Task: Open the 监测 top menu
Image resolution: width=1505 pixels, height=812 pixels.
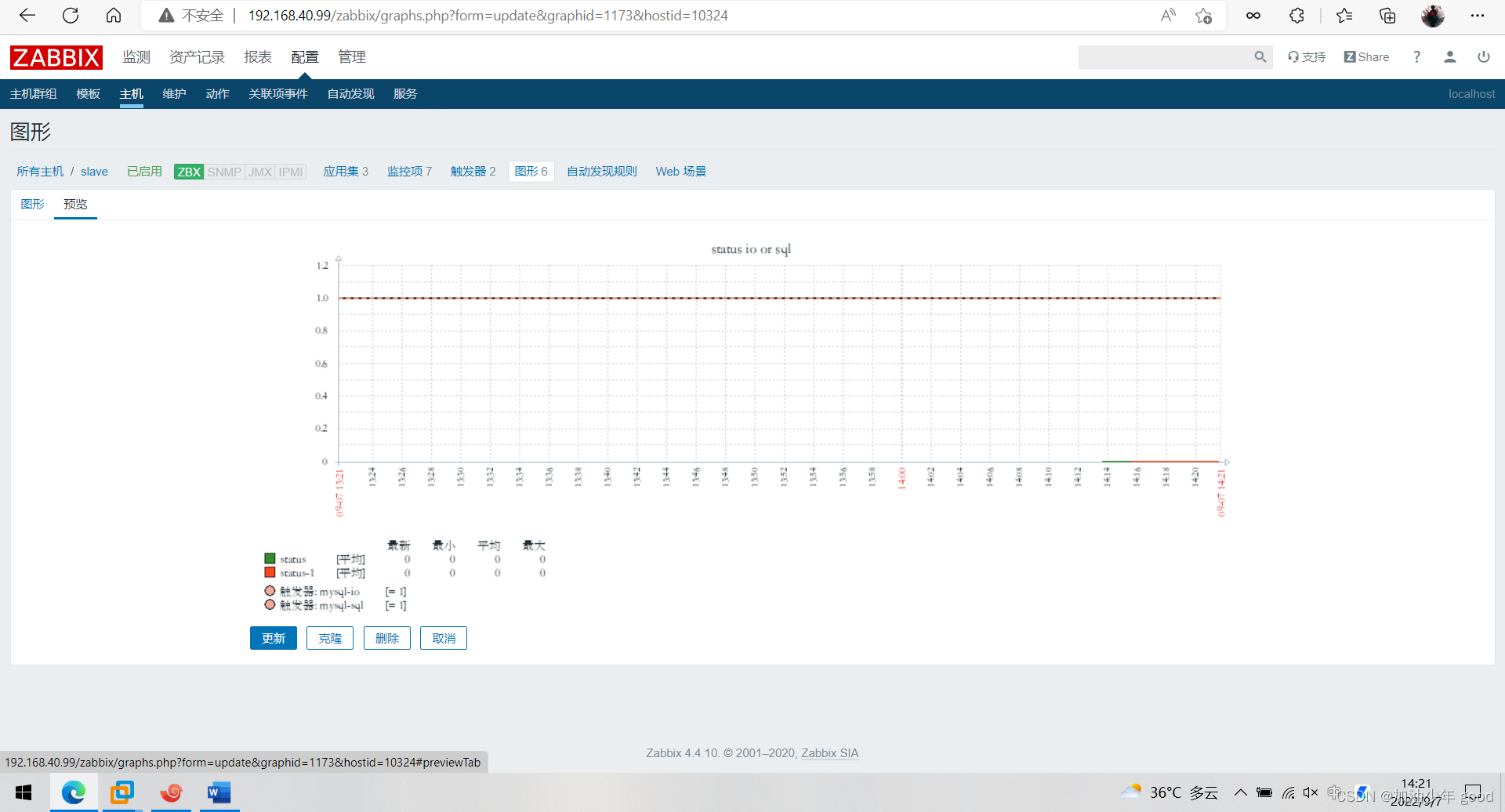Action: click(136, 57)
